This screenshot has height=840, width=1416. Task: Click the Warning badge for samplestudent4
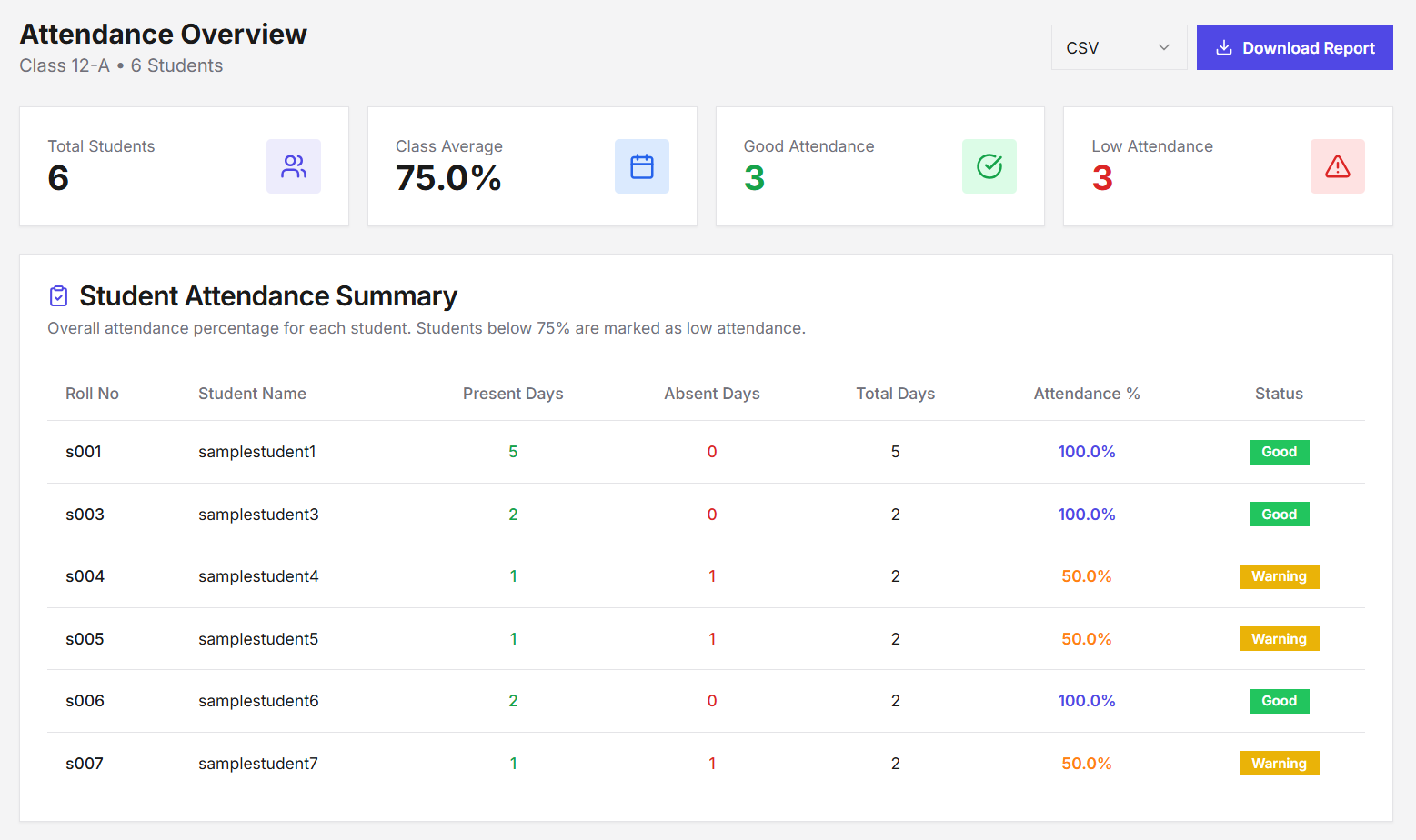(1279, 576)
